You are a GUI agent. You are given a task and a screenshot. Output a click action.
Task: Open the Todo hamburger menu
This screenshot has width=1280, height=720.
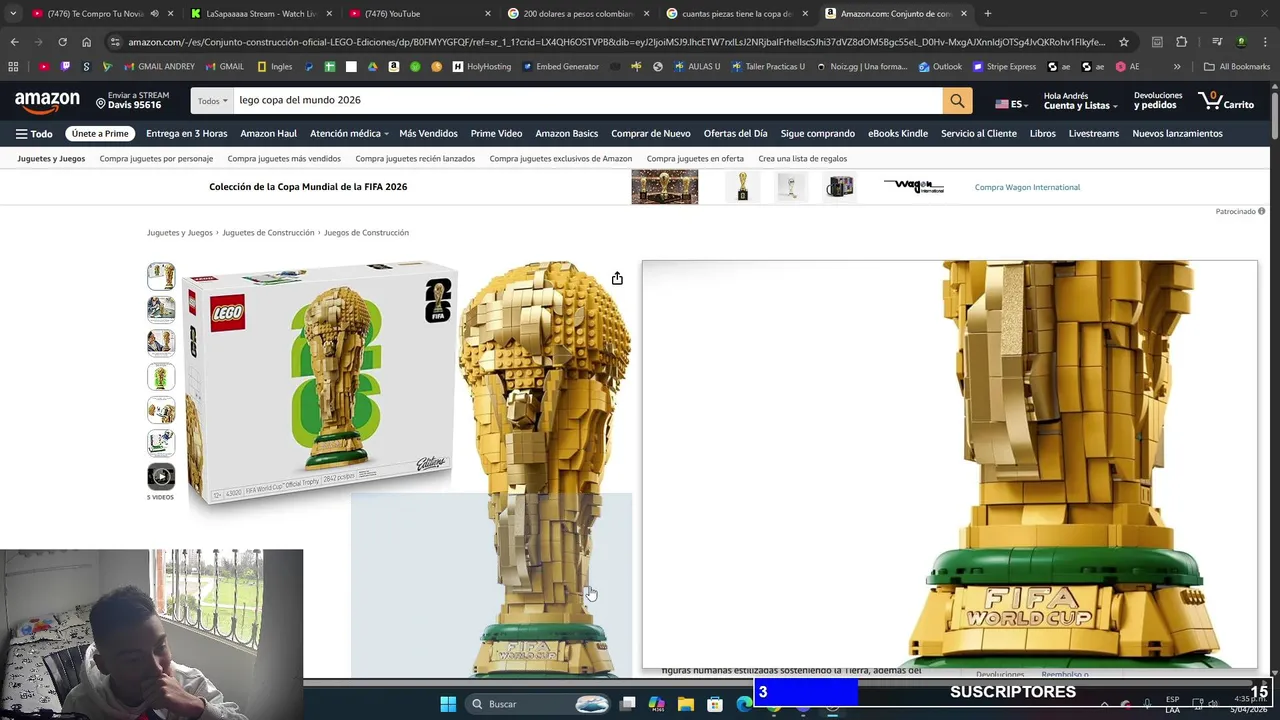click(34, 134)
